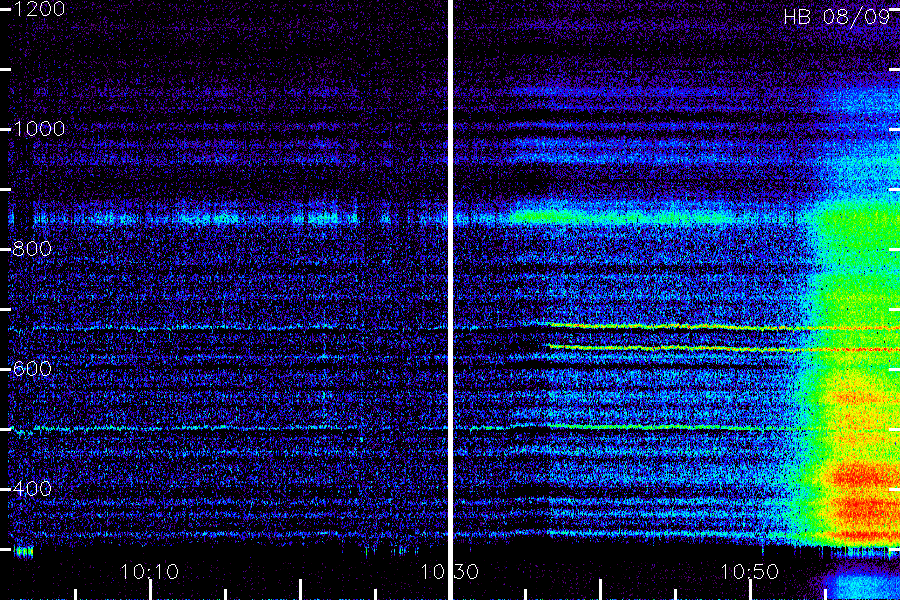
Task: Click the 1200 frequency axis label
Action: click(x=39, y=9)
